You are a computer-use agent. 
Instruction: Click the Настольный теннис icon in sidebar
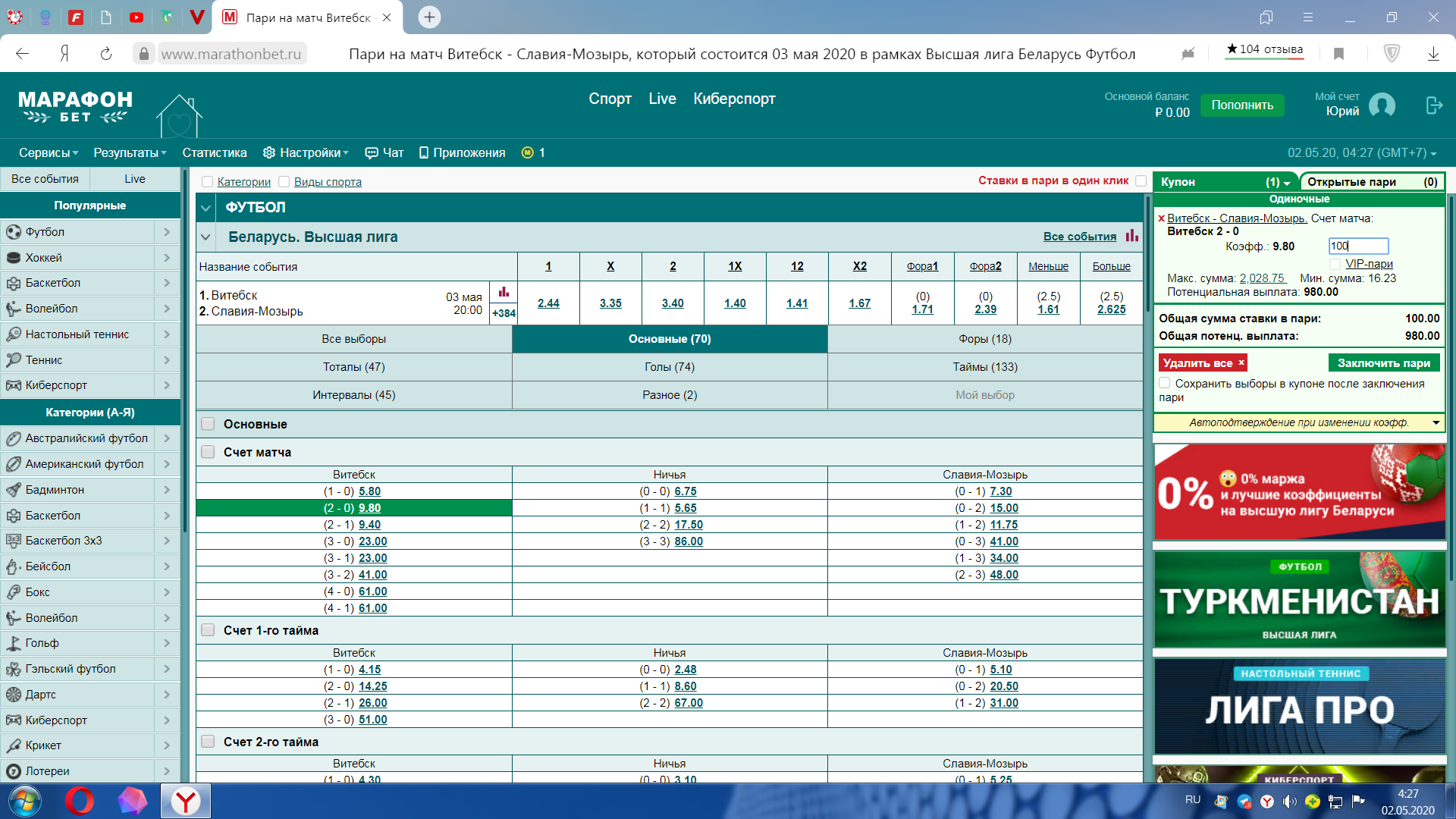pos(14,334)
